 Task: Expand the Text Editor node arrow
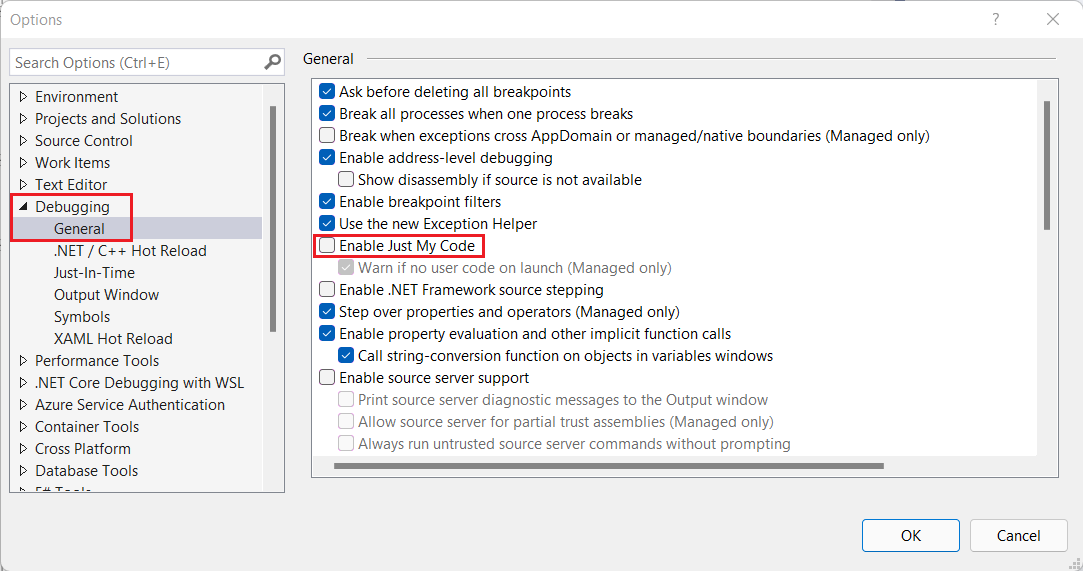[x=24, y=185]
